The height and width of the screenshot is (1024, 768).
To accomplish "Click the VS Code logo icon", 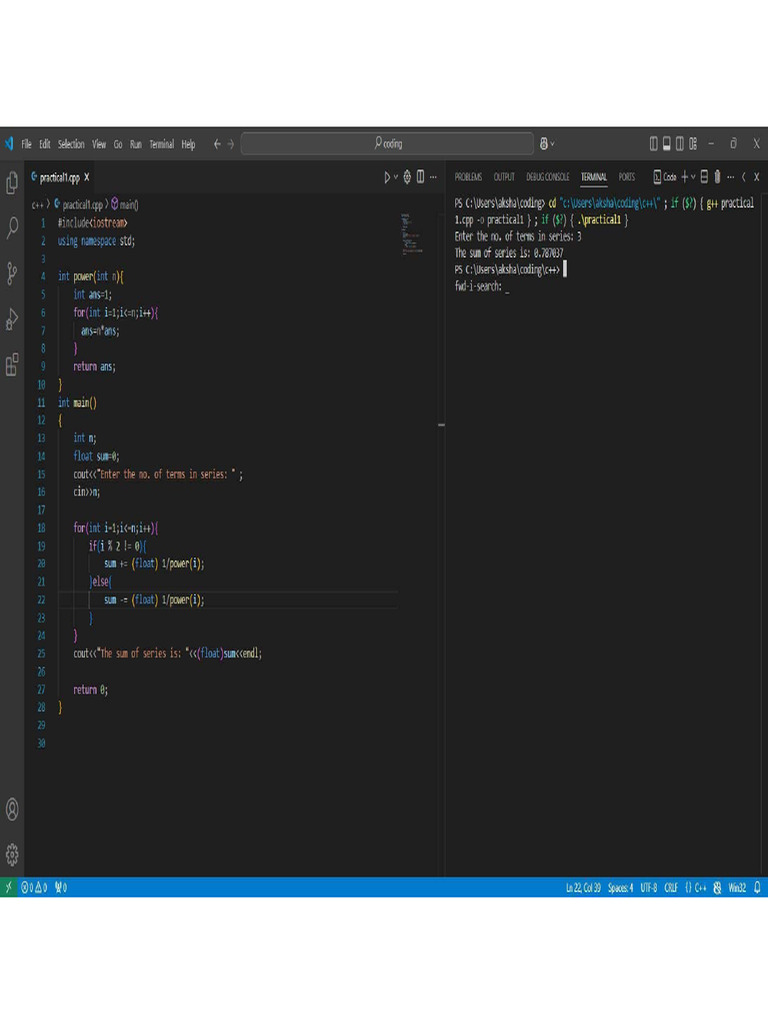I will click(9, 144).
